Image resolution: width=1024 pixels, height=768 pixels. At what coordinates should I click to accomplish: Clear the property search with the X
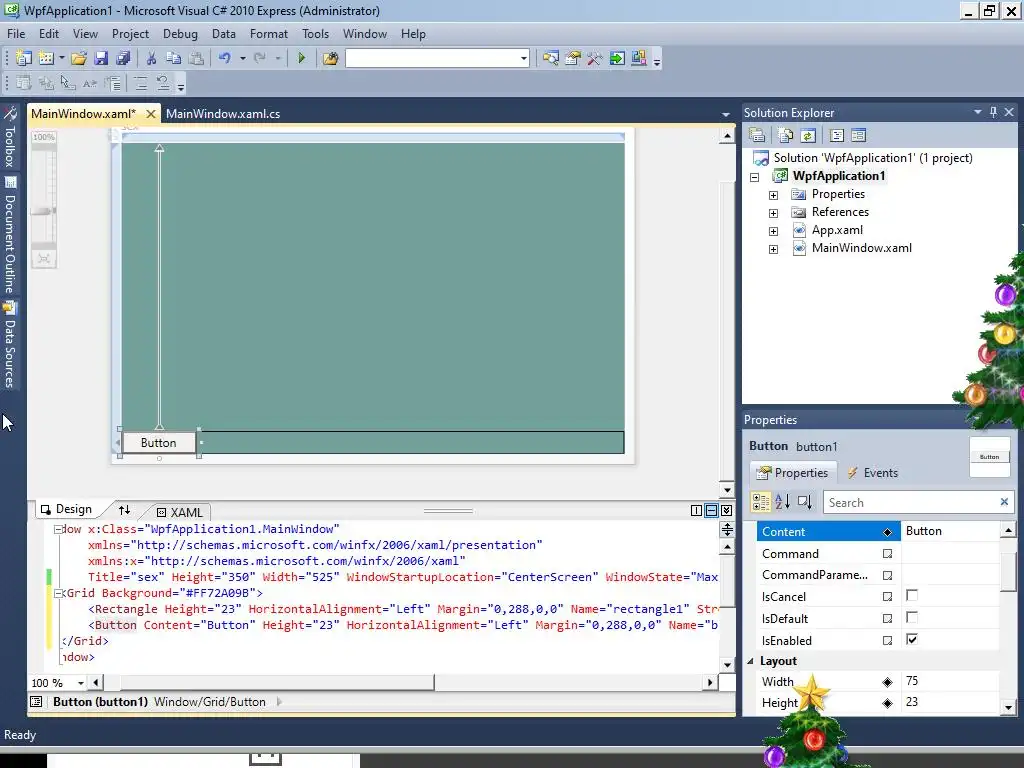pyautogui.click(x=1004, y=502)
